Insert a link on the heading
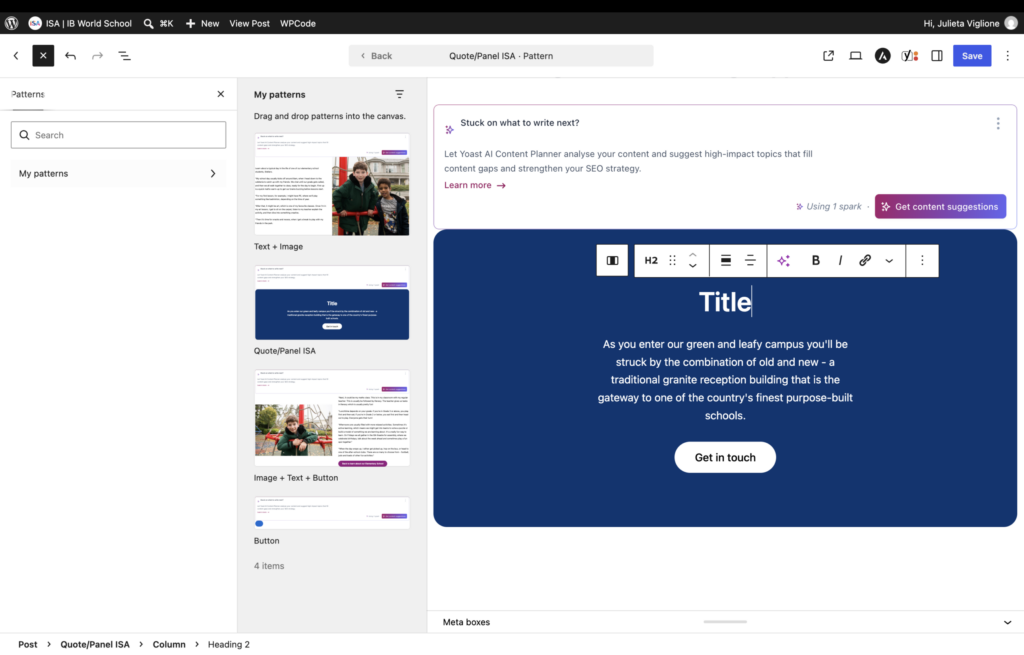1024x655 pixels. pos(865,261)
